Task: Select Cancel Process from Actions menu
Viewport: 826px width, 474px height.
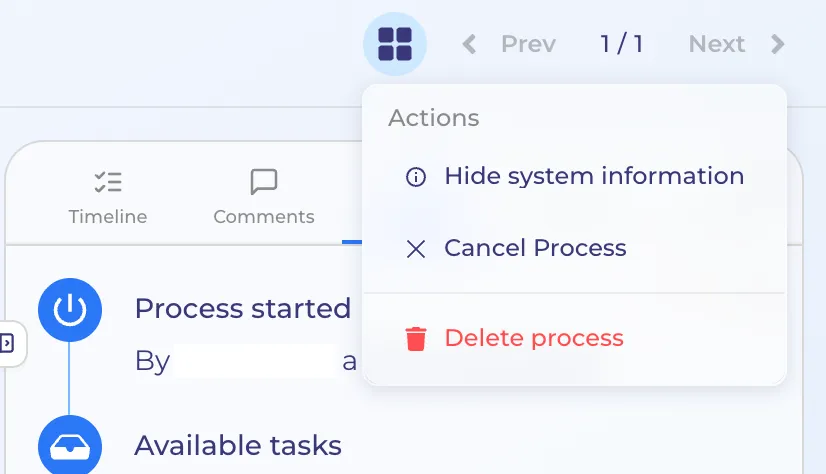Action: (574, 248)
